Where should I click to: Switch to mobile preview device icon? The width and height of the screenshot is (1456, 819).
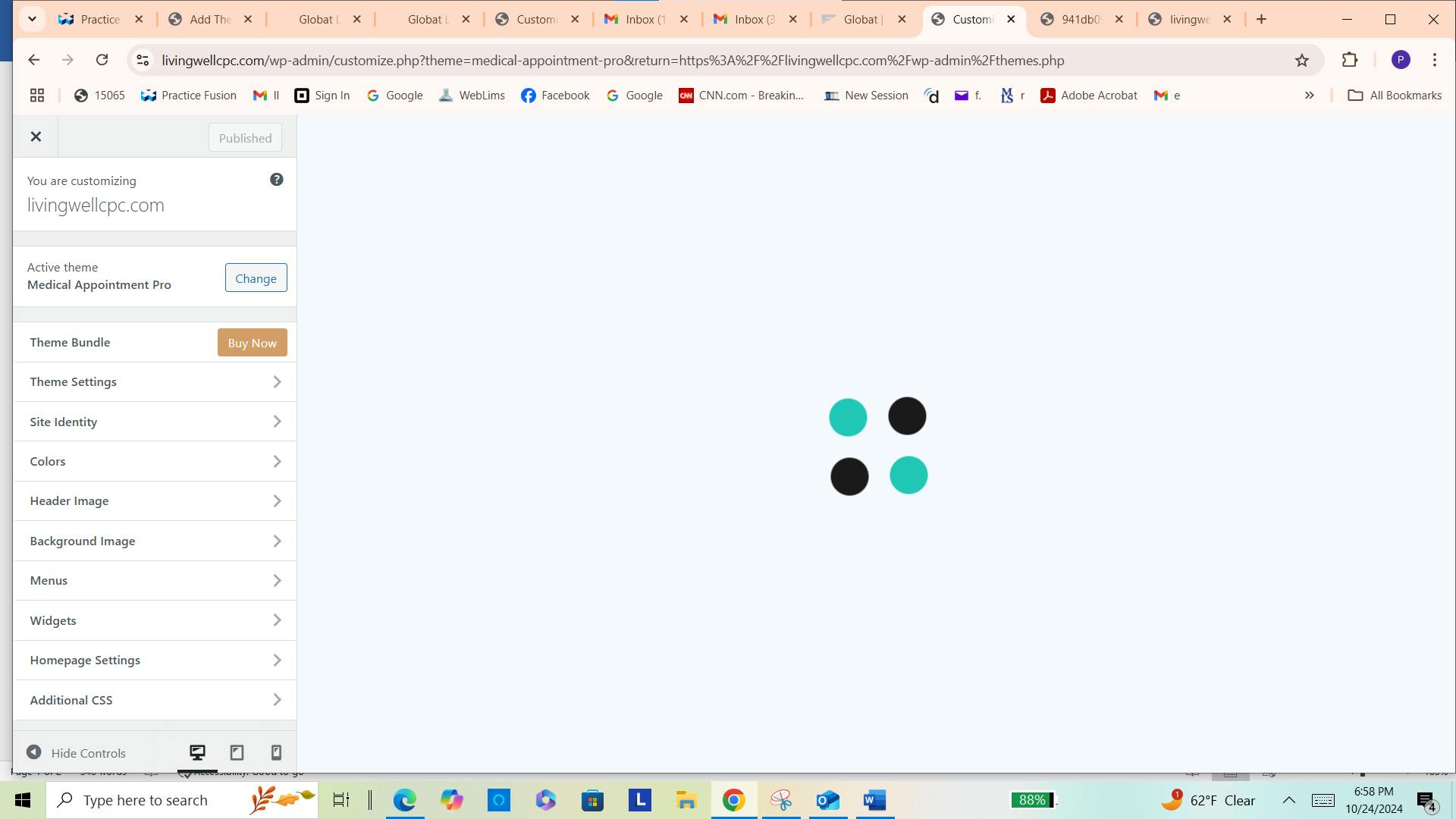(x=276, y=752)
